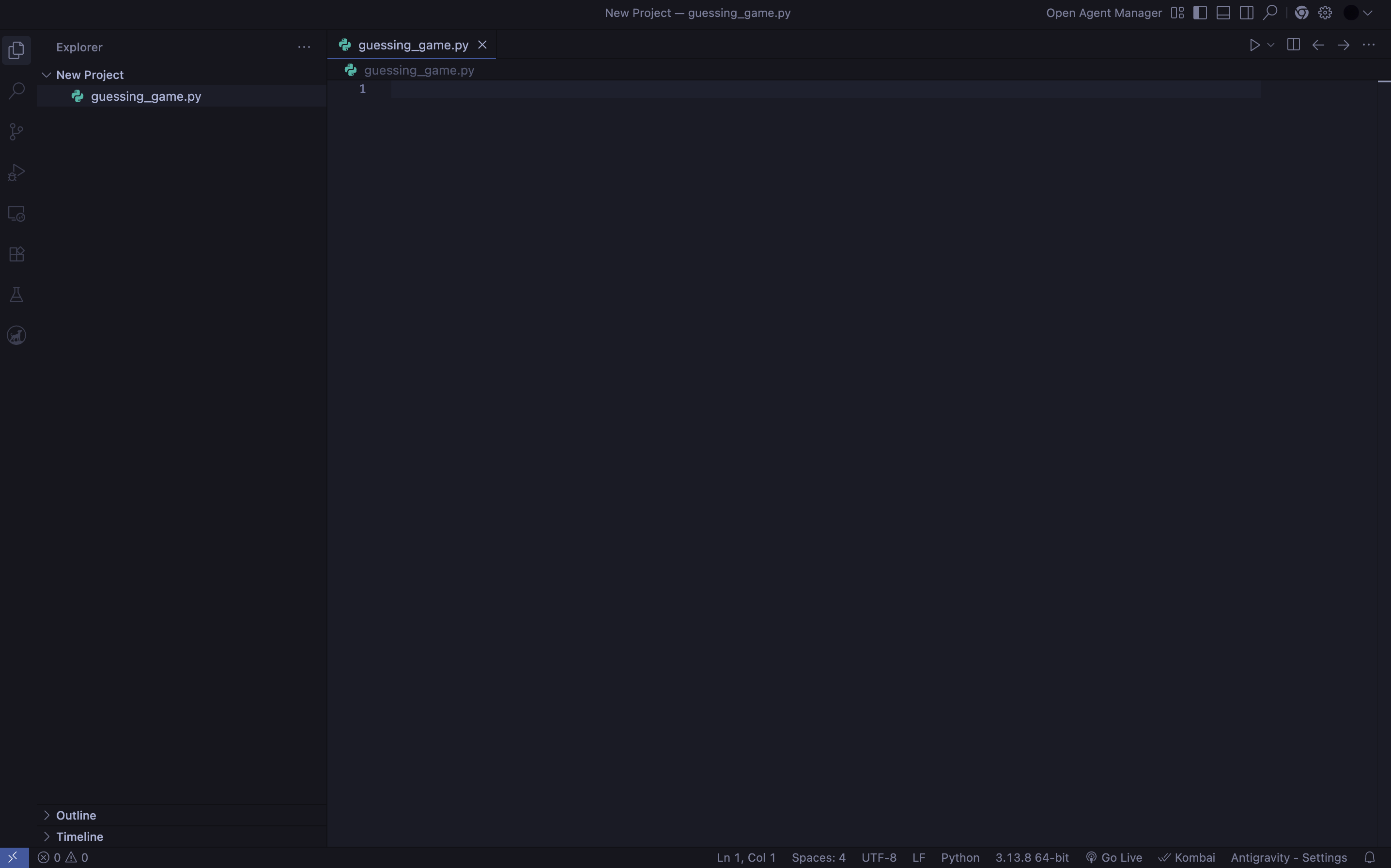Image resolution: width=1391 pixels, height=868 pixels.
Task: Click Go Live in status bar
Action: coord(1114,857)
